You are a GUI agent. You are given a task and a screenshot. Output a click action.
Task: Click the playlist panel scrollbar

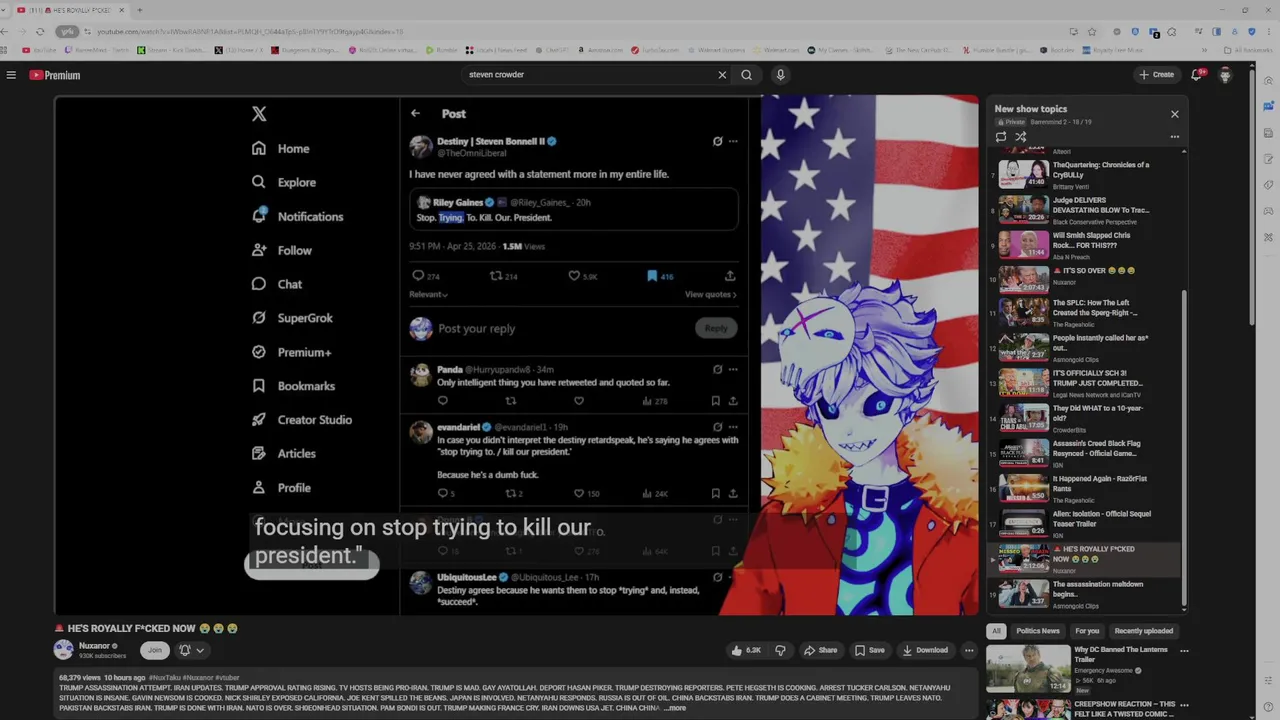1184,450
